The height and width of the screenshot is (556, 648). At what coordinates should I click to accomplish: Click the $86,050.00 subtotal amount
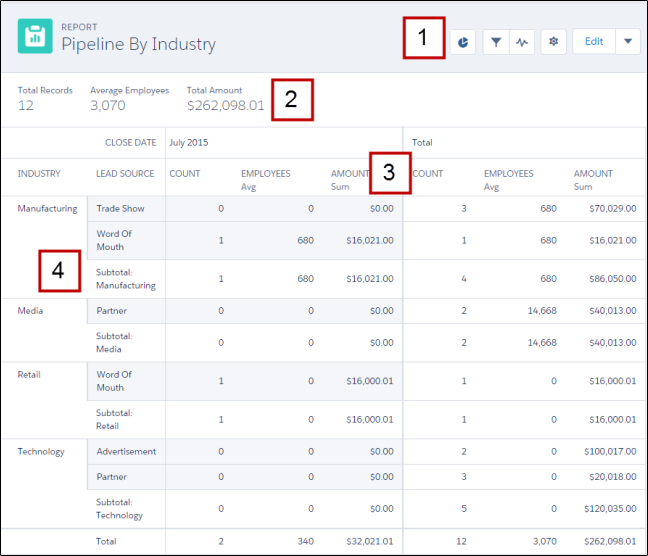(x=613, y=279)
